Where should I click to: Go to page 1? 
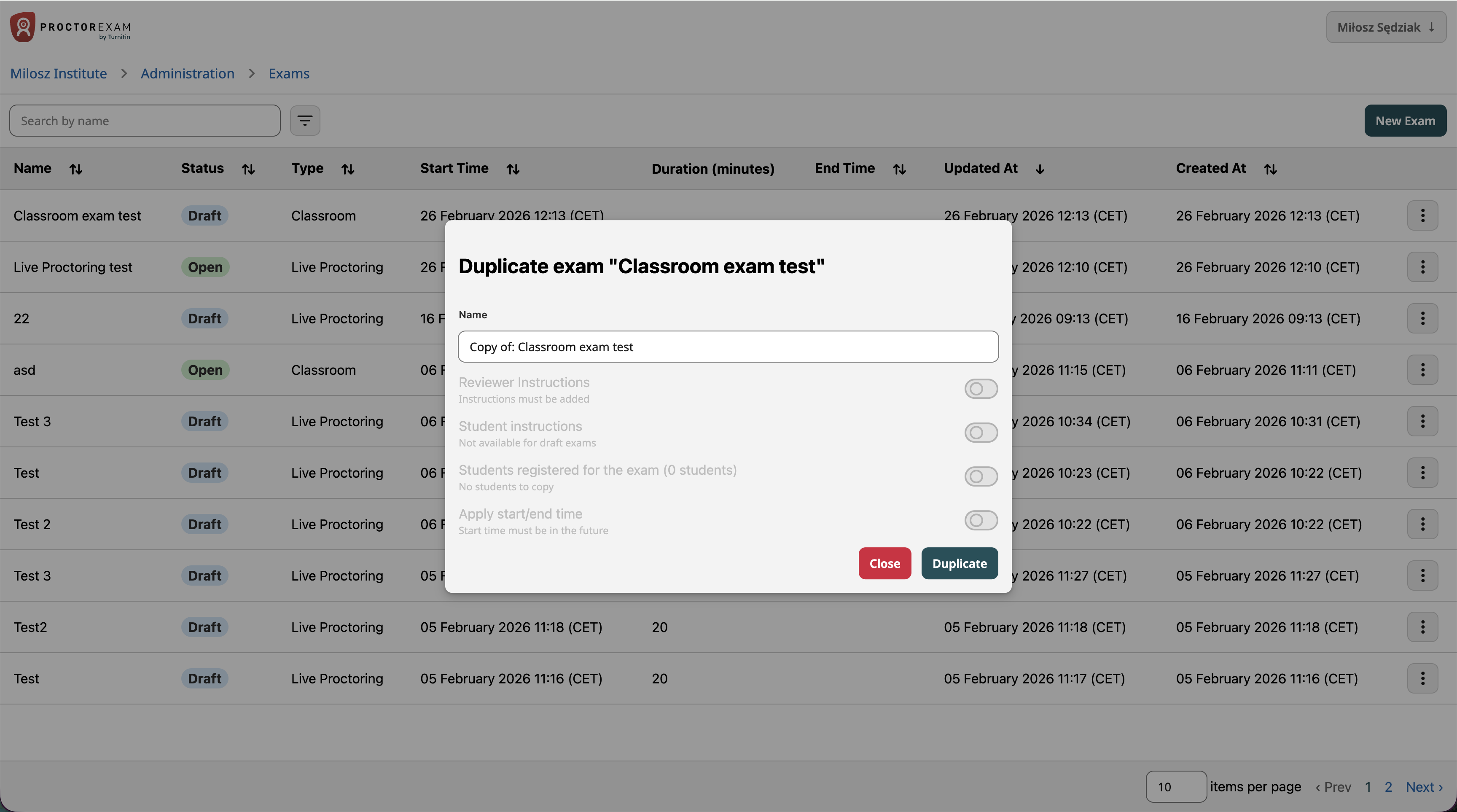[1368, 787]
